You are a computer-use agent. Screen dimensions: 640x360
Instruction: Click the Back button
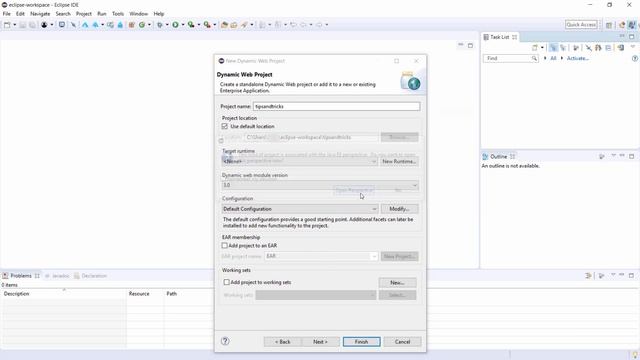(x=282, y=342)
